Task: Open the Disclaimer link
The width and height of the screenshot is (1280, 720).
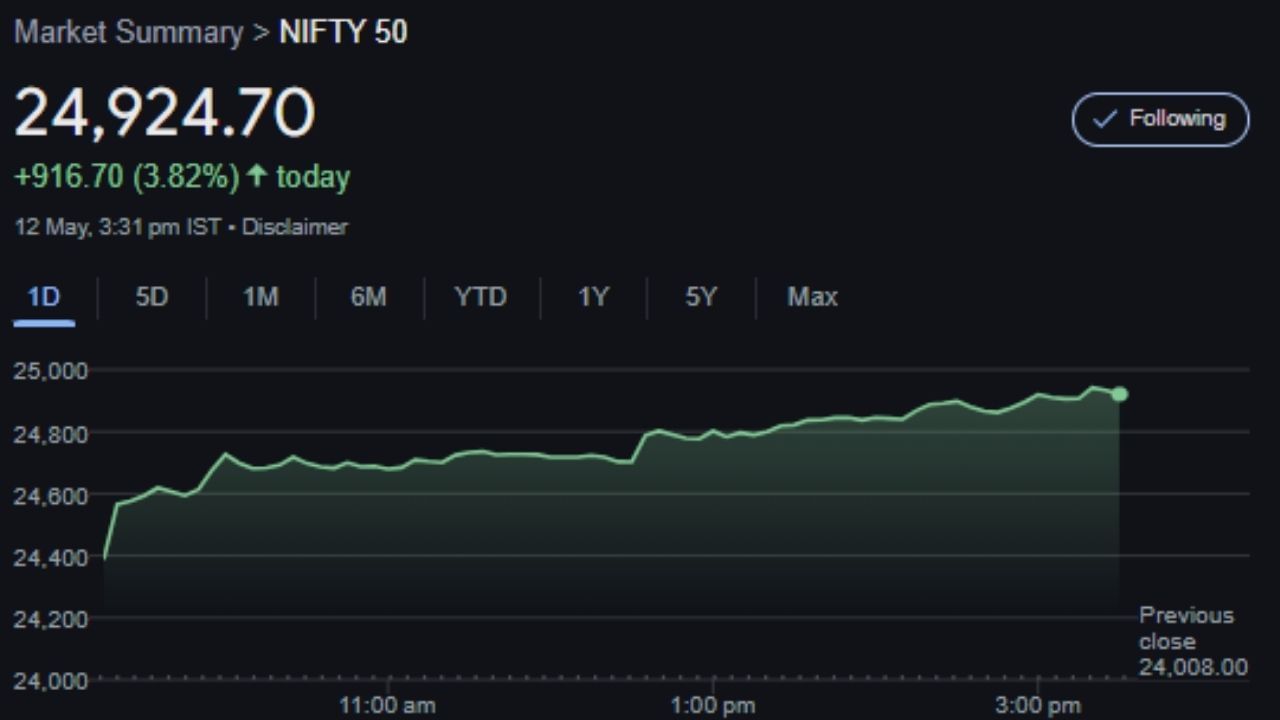Action: 295,227
